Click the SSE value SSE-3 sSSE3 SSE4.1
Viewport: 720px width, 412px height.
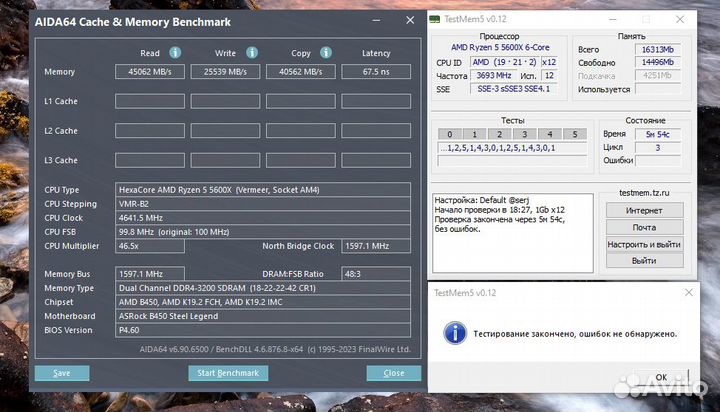(x=513, y=89)
